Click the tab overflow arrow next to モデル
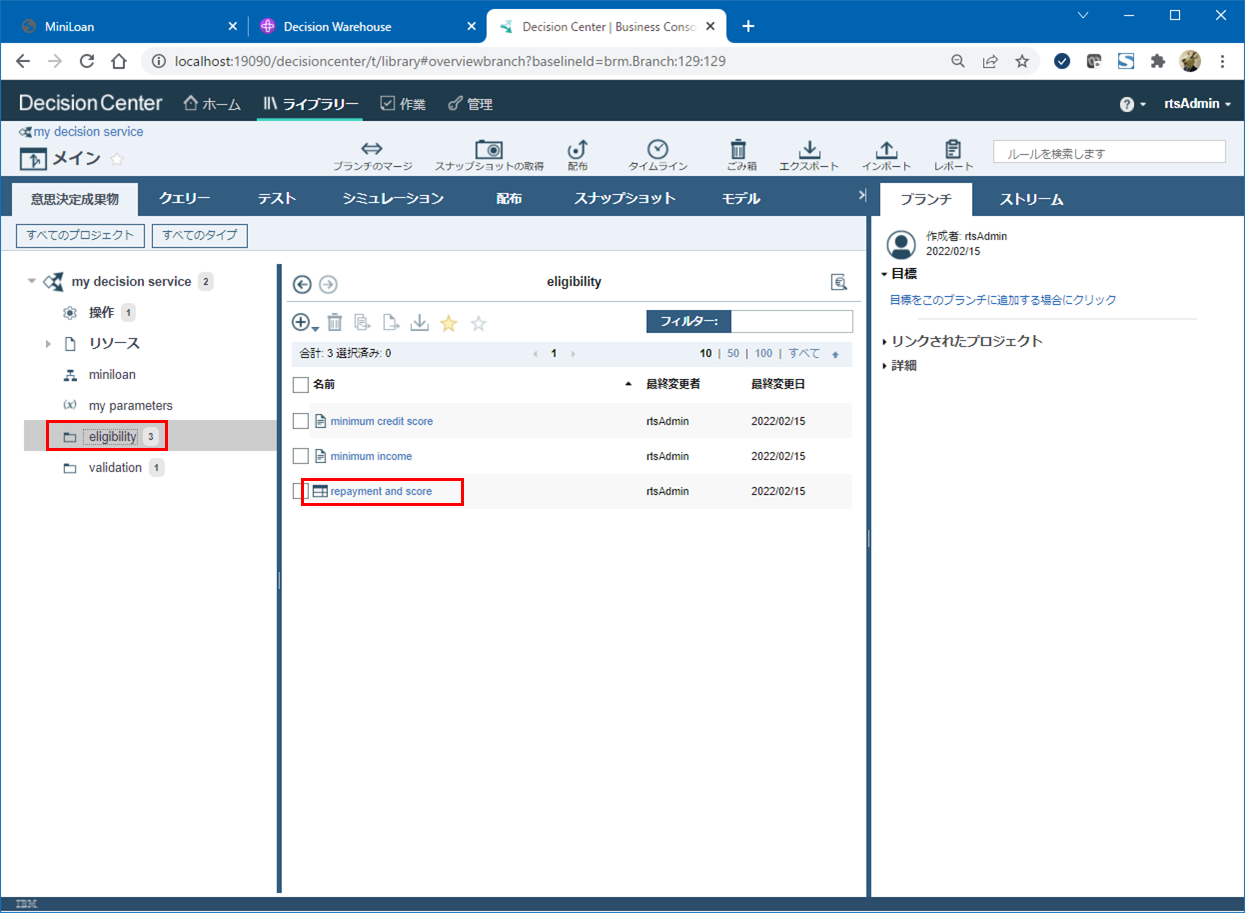 862,196
